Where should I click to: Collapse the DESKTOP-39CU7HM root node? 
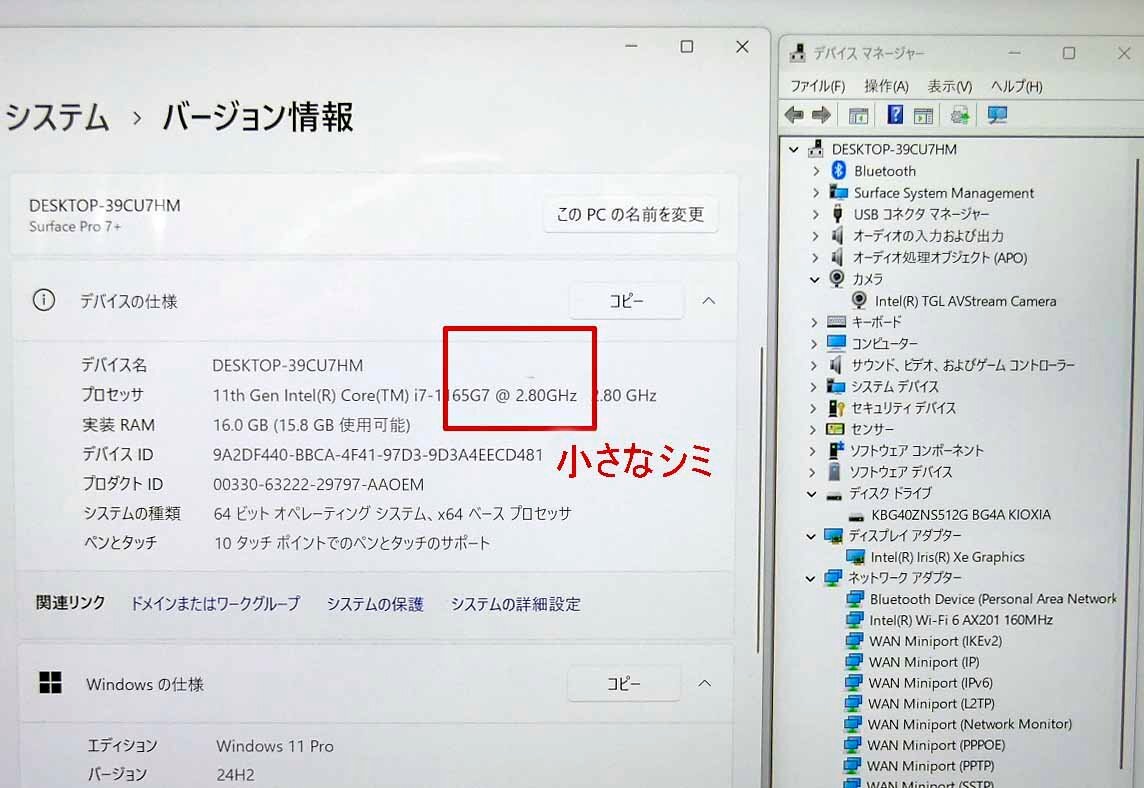(x=794, y=150)
